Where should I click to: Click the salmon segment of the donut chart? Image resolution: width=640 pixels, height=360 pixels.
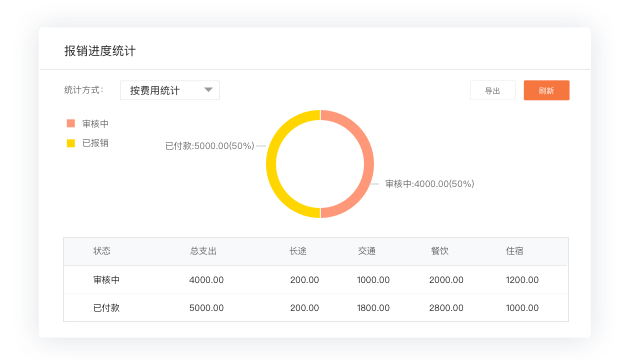tap(368, 163)
